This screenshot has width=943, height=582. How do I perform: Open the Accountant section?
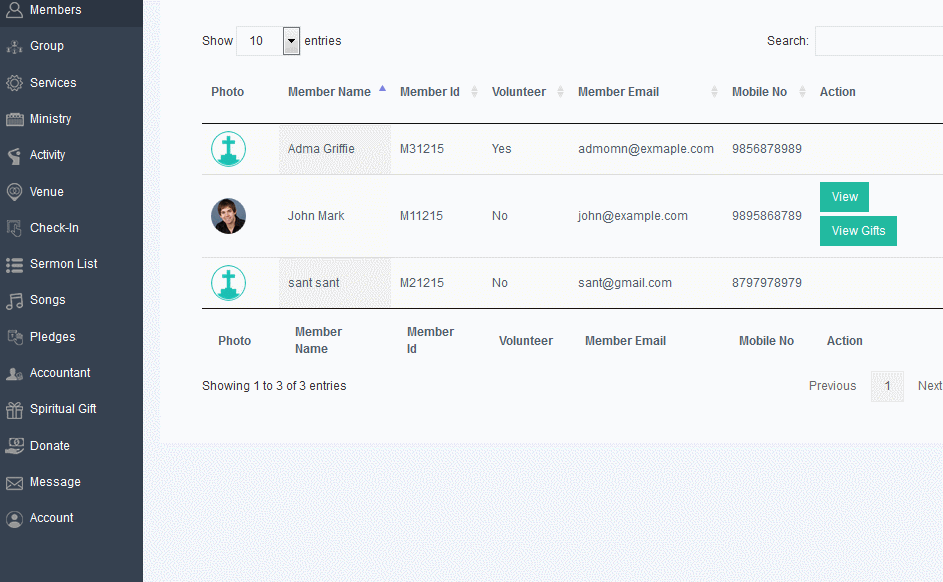[x=60, y=372]
